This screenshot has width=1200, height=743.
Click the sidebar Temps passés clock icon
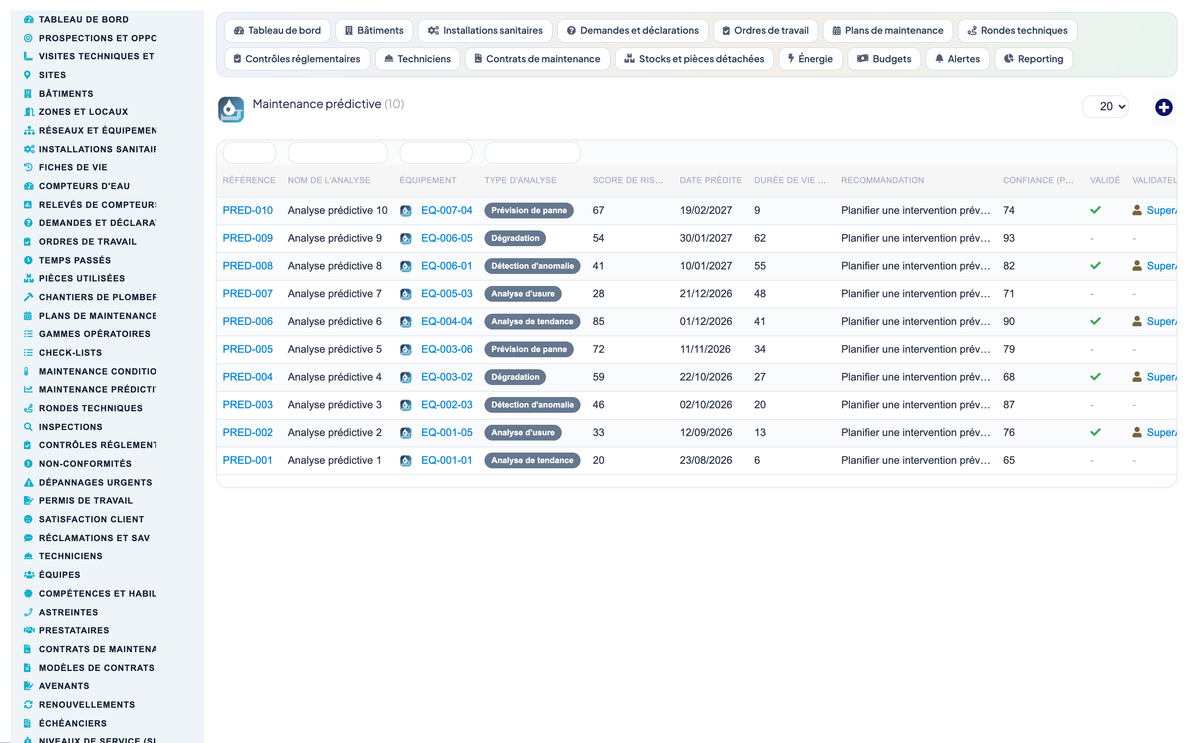click(28, 260)
